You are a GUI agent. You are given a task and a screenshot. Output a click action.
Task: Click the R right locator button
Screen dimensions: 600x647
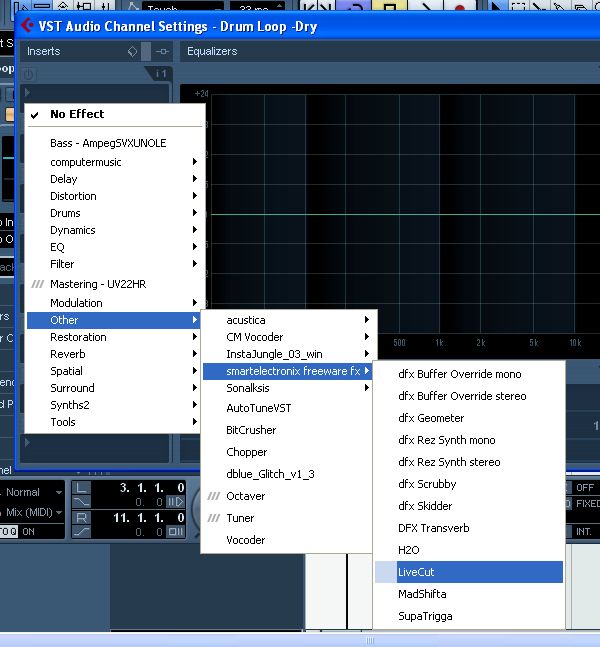click(81, 517)
